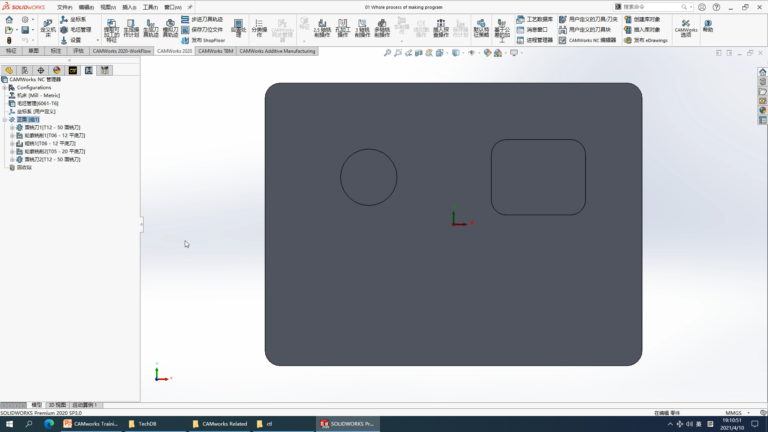Select the FeatureManager design tree tab icon

9,71
